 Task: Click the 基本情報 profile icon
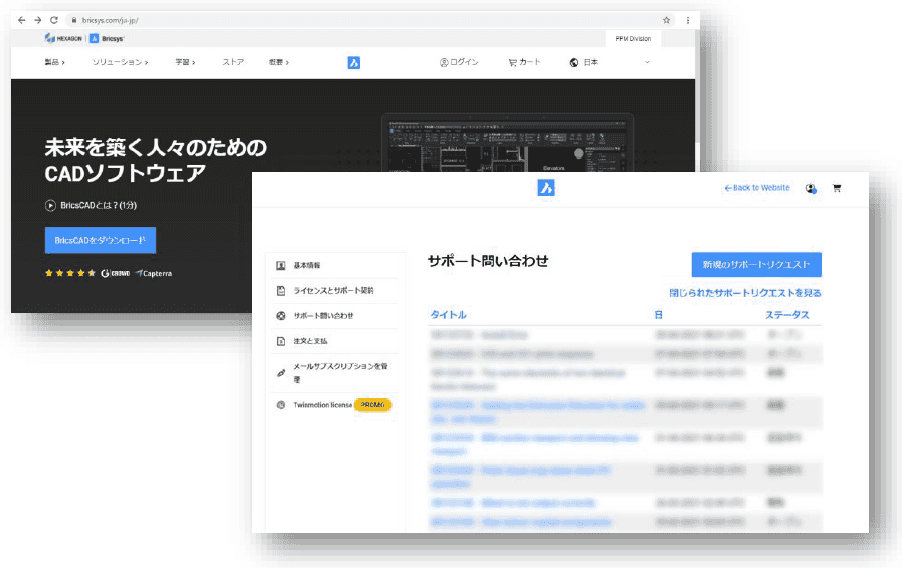point(281,265)
